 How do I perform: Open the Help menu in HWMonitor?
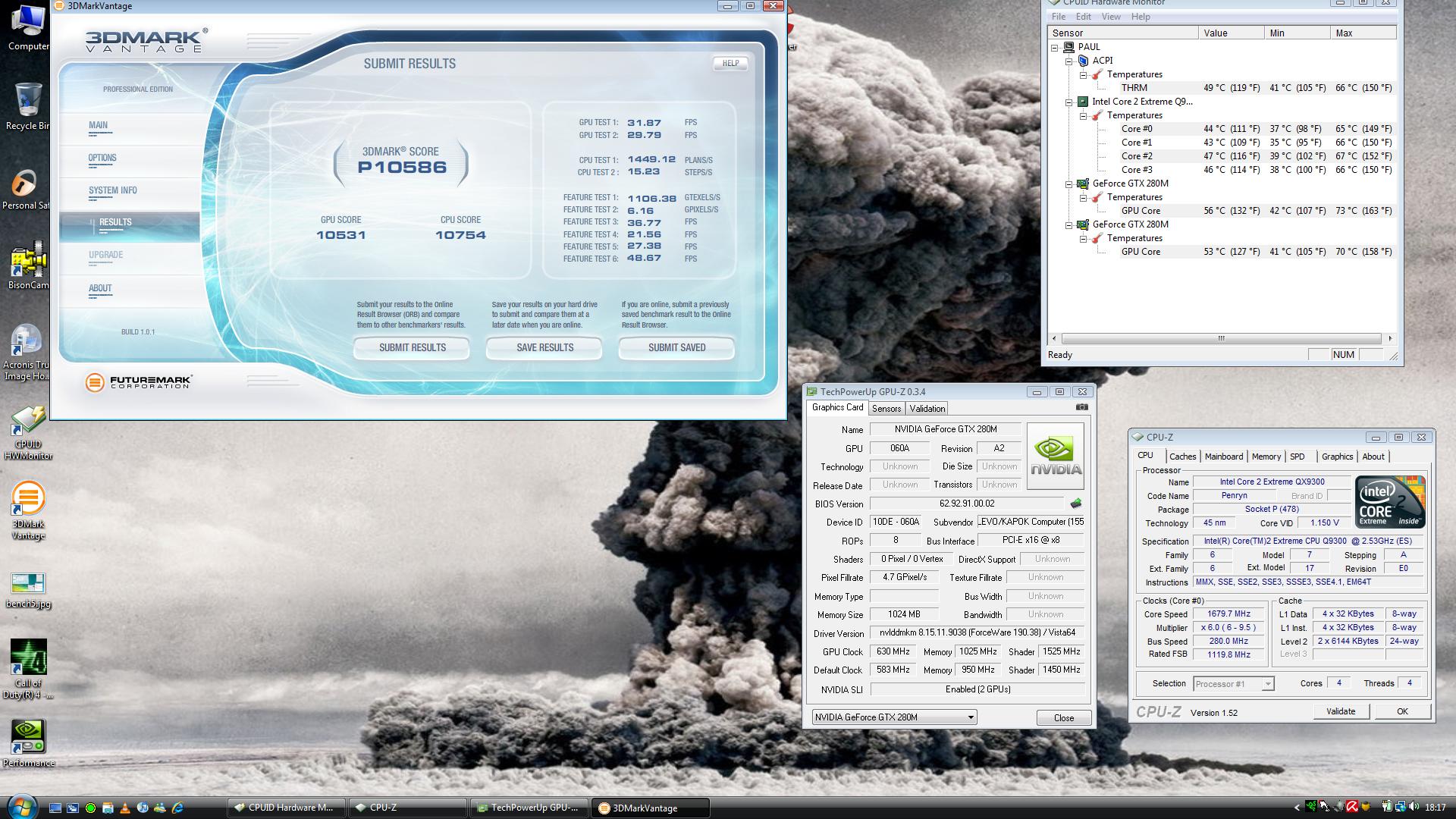1141,17
